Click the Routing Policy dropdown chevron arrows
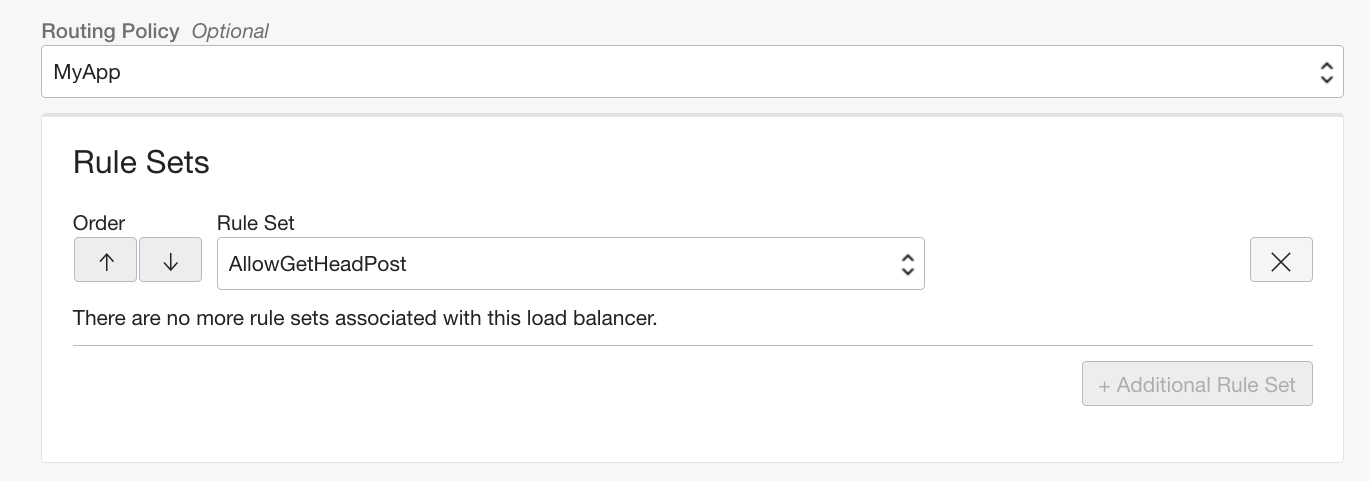This screenshot has height=481, width=1370. point(1326,72)
